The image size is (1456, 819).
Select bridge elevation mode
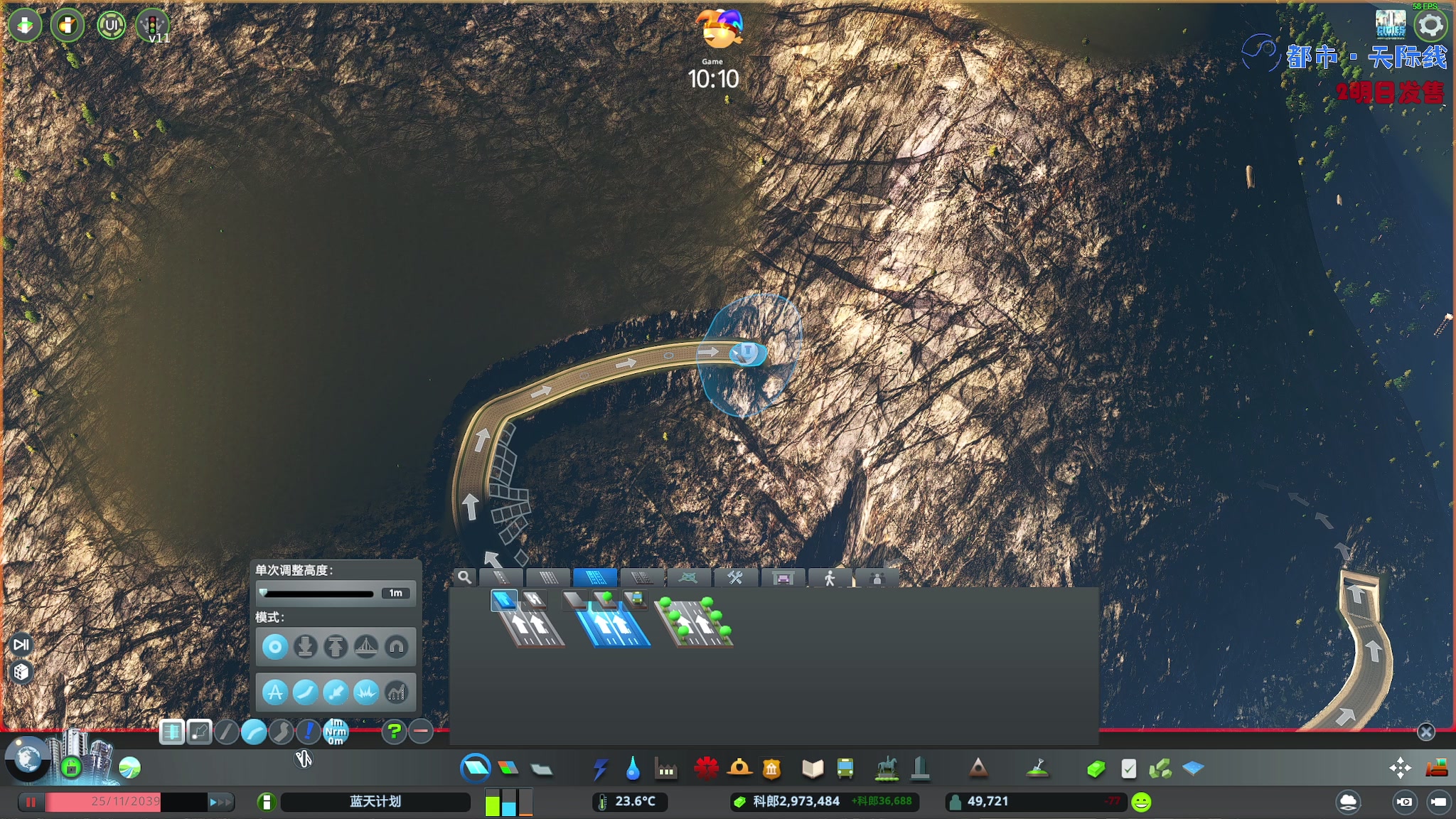366,647
